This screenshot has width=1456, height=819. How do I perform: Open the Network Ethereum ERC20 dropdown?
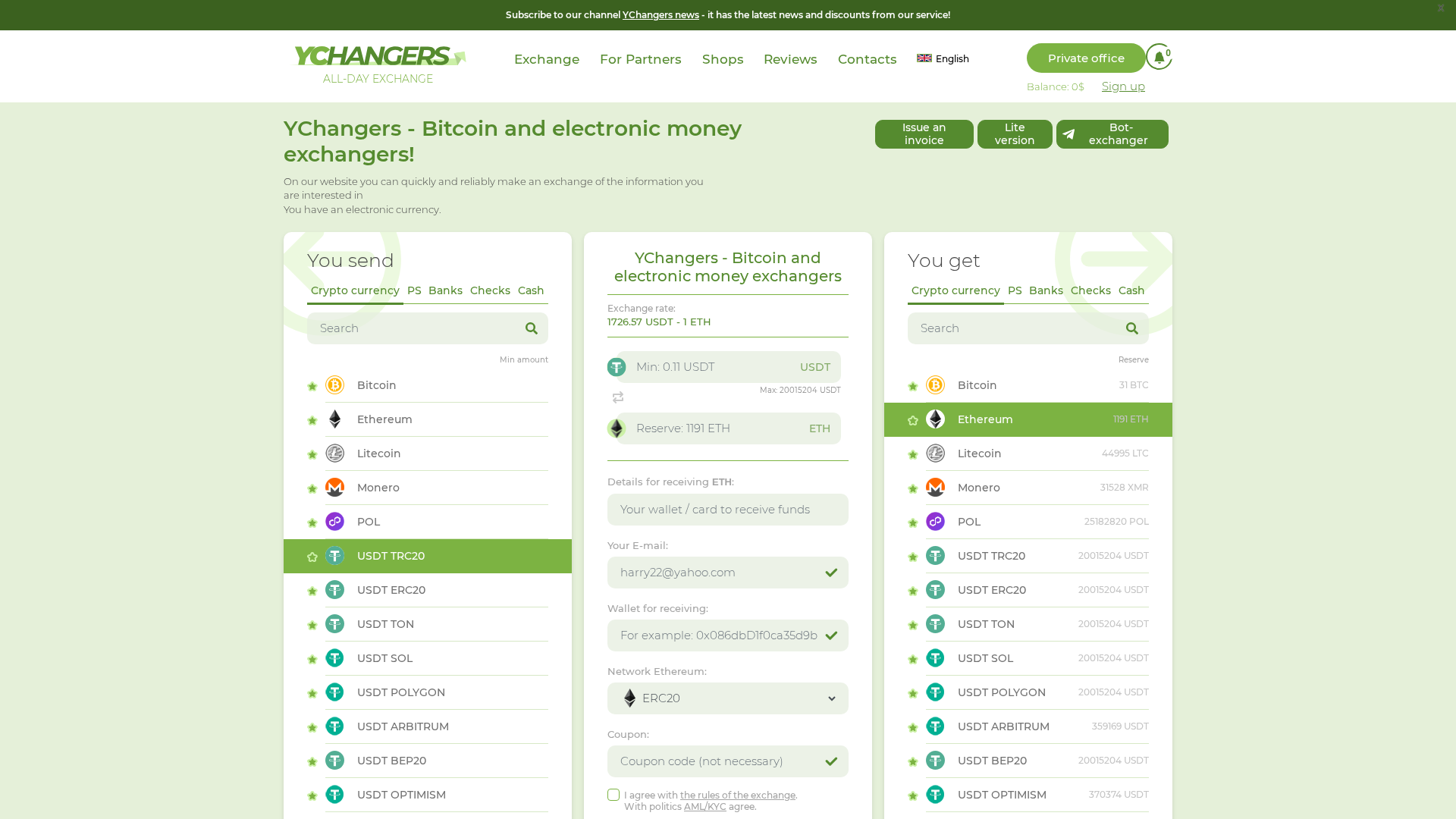(728, 698)
